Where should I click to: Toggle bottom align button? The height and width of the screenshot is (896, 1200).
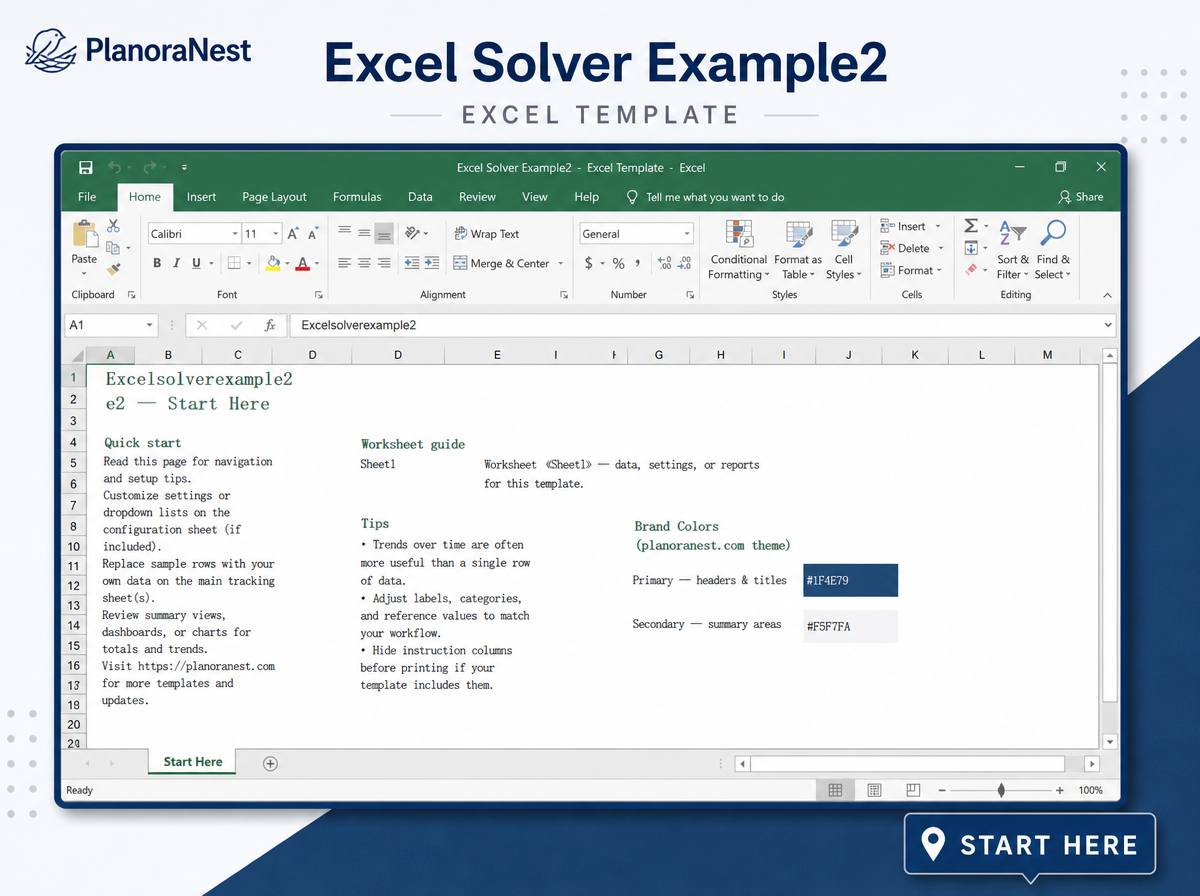coord(384,234)
